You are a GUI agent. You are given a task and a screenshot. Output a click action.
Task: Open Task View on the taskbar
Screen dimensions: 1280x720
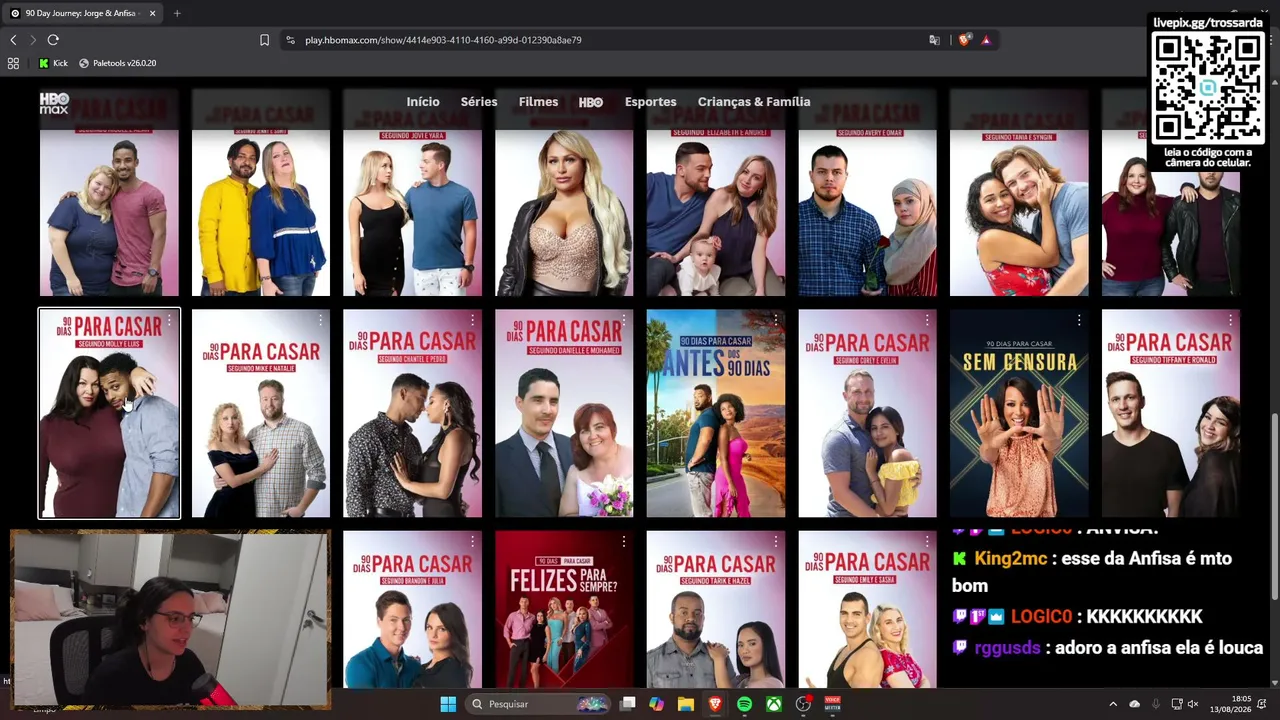coord(627,704)
